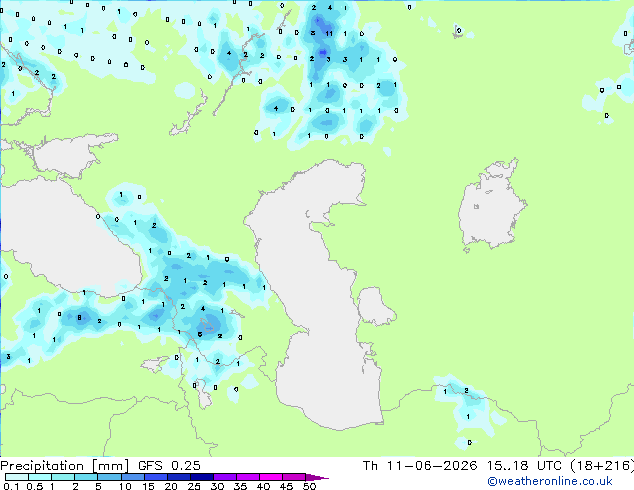Pick the 45–50 mm legend swatch
Viewport: 634px width, 490px height.
tap(293, 477)
